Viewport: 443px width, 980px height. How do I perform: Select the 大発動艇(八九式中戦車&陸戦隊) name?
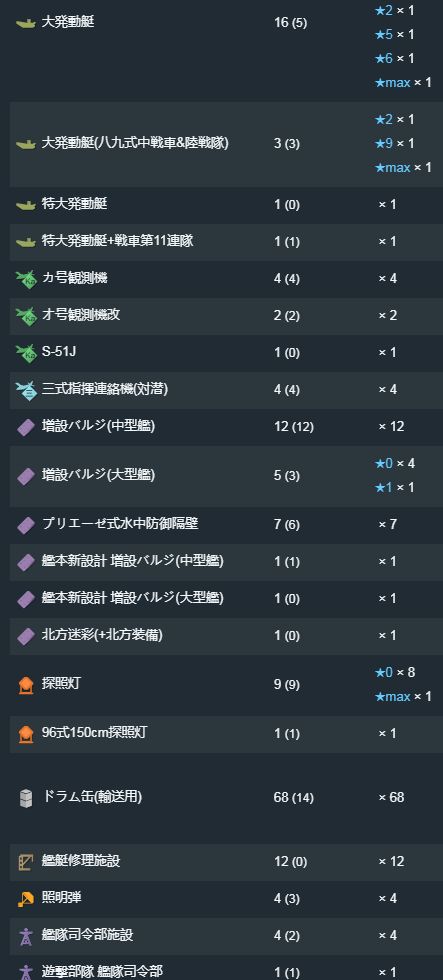point(135,143)
